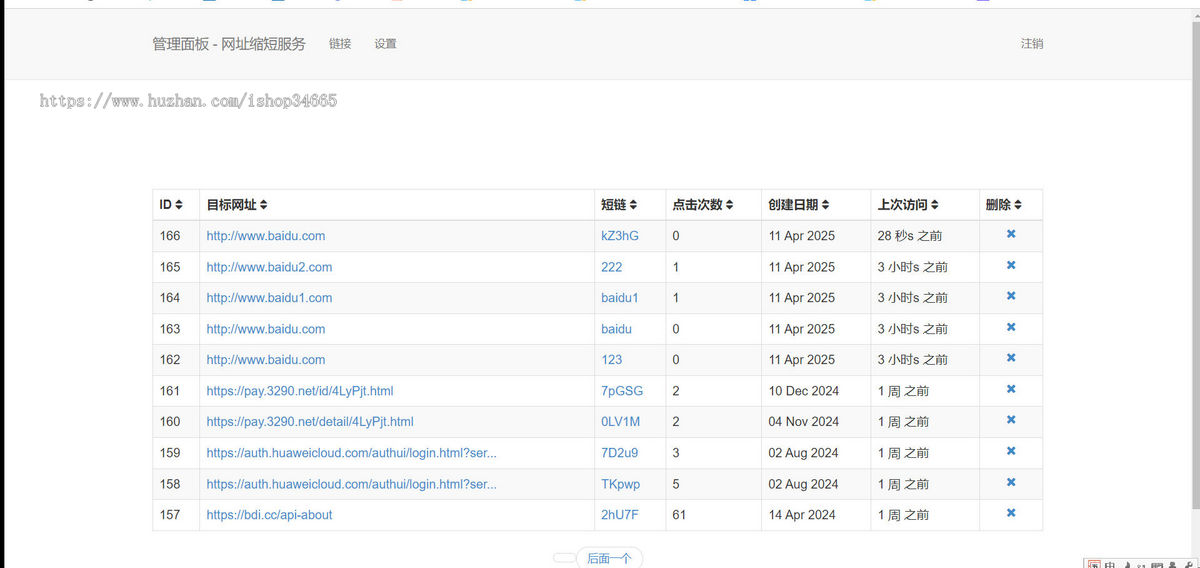The image size is (1200, 568).
Task: Select the click count 3 in row 159
Action: (714, 453)
